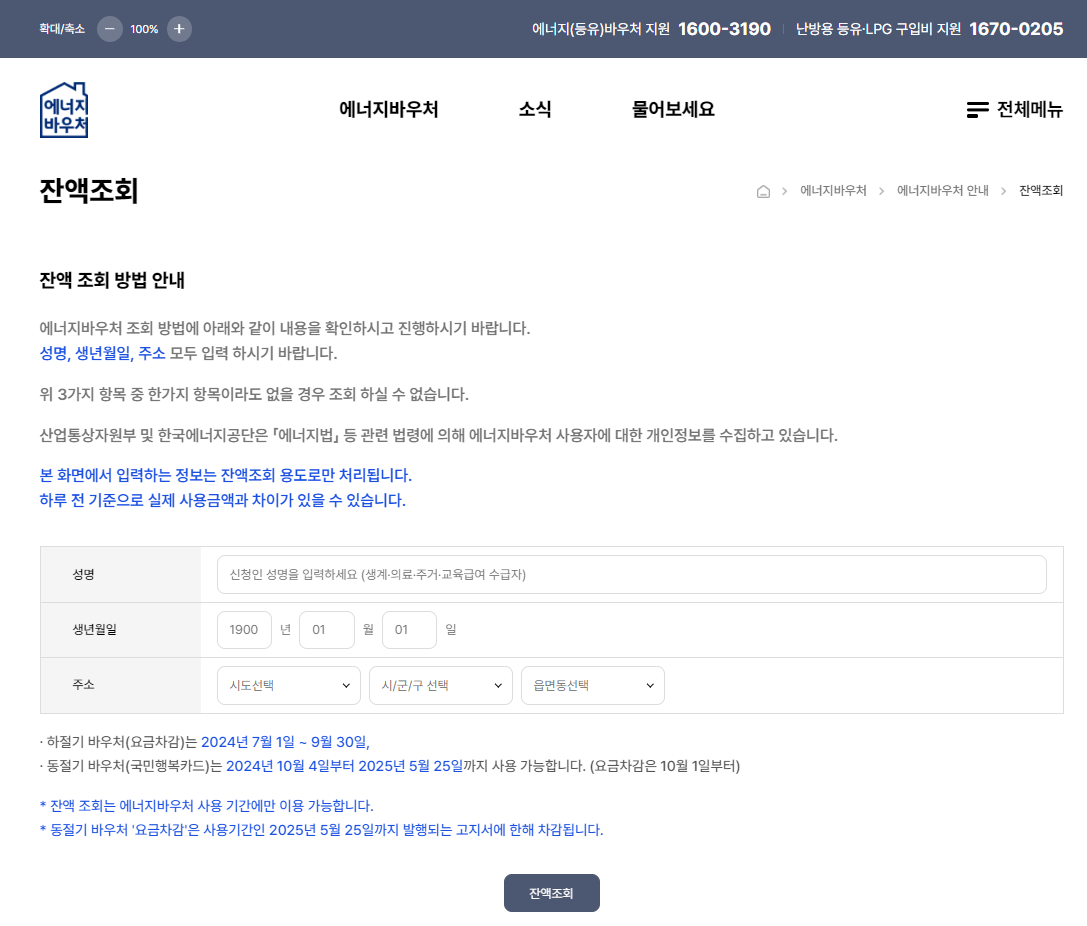This screenshot has width=1087, height=926.
Task: Open the 전체메뉴 hamburger menu icon
Action: 976,110
